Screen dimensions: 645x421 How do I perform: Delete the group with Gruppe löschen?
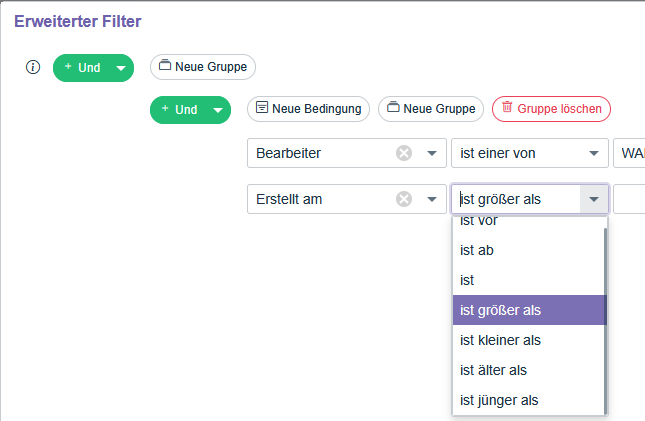(x=551, y=108)
